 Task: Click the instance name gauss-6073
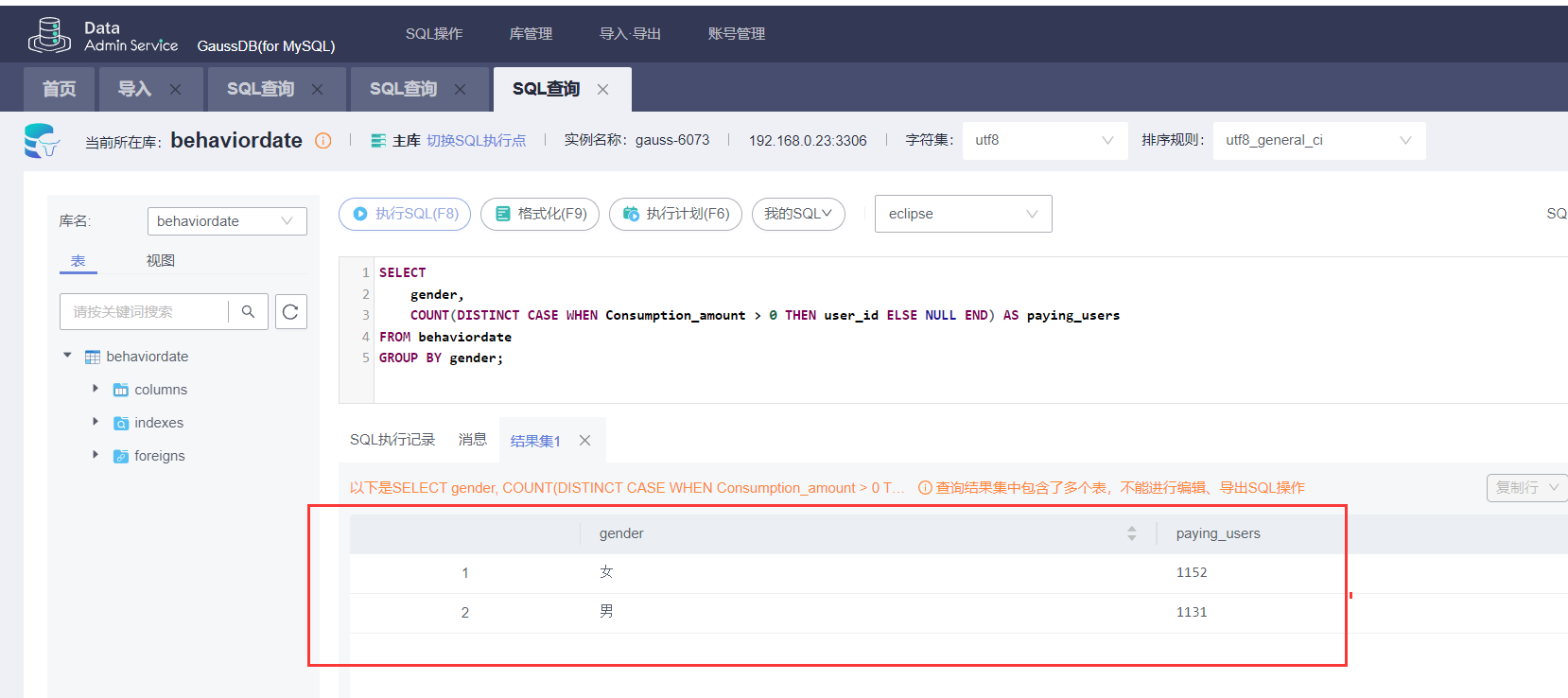pos(672,140)
